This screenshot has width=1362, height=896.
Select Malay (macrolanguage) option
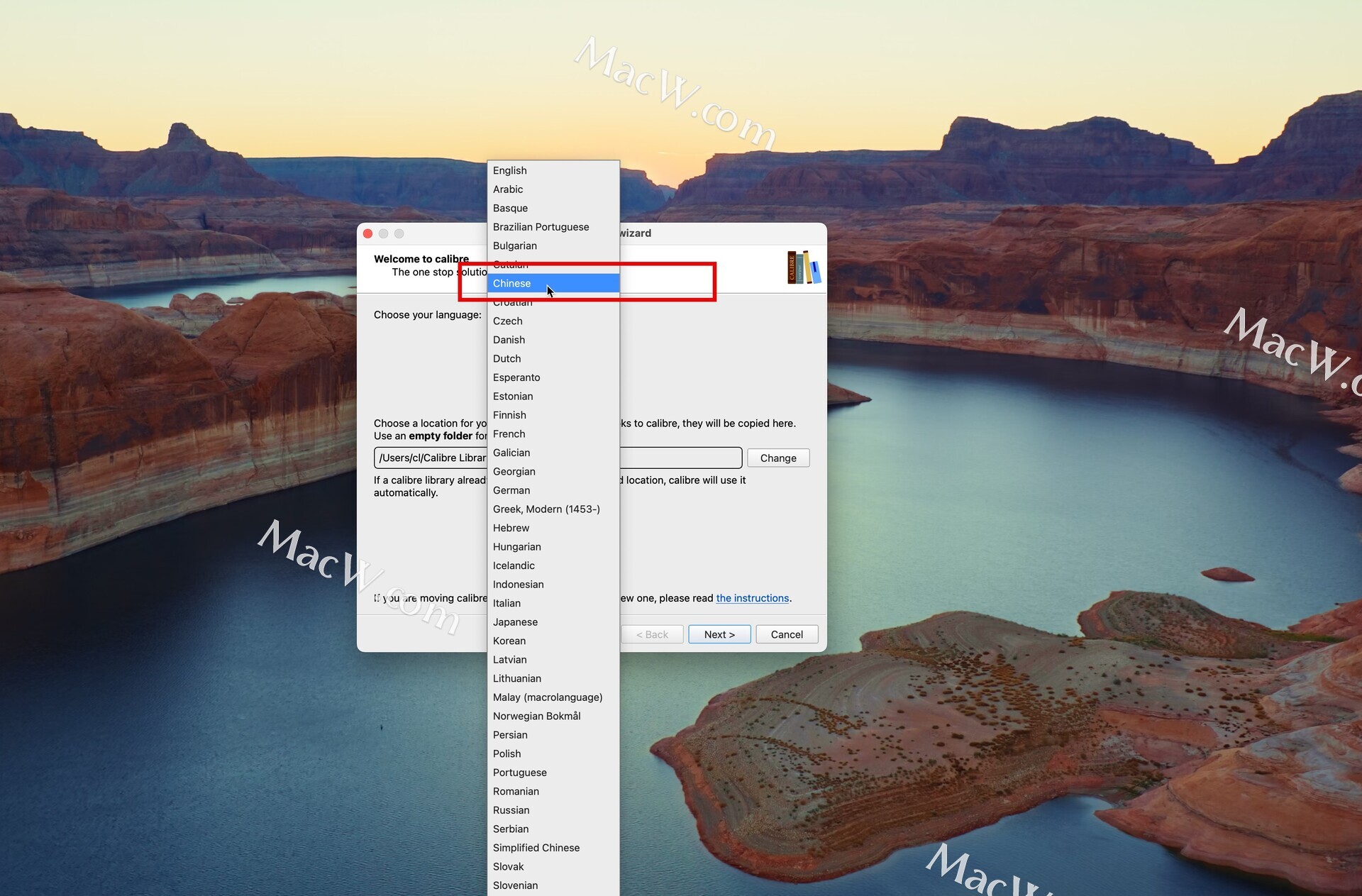tap(547, 697)
